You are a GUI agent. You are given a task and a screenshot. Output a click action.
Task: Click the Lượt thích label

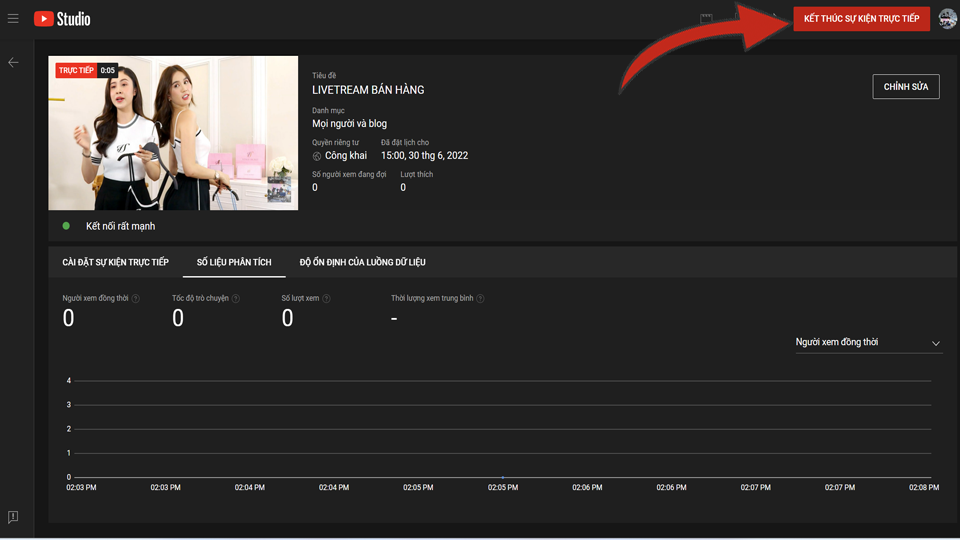(416, 174)
